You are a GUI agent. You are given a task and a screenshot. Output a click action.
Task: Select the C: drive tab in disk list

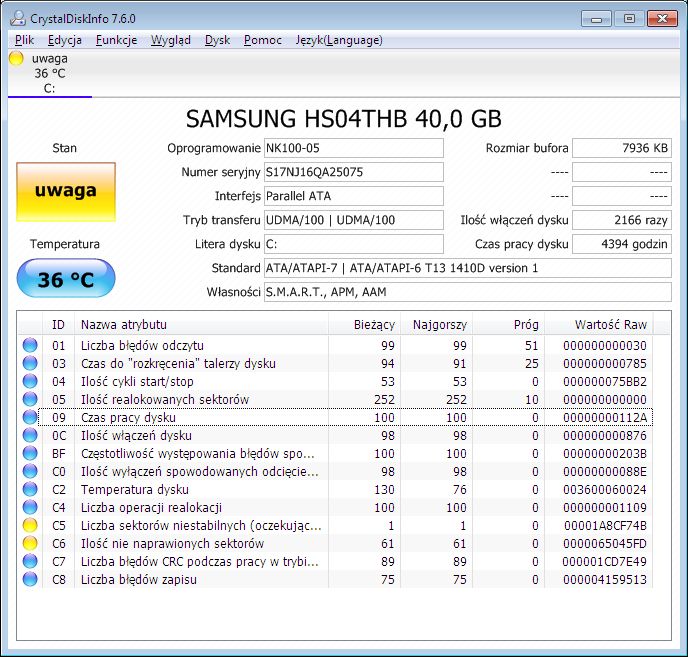pos(50,73)
